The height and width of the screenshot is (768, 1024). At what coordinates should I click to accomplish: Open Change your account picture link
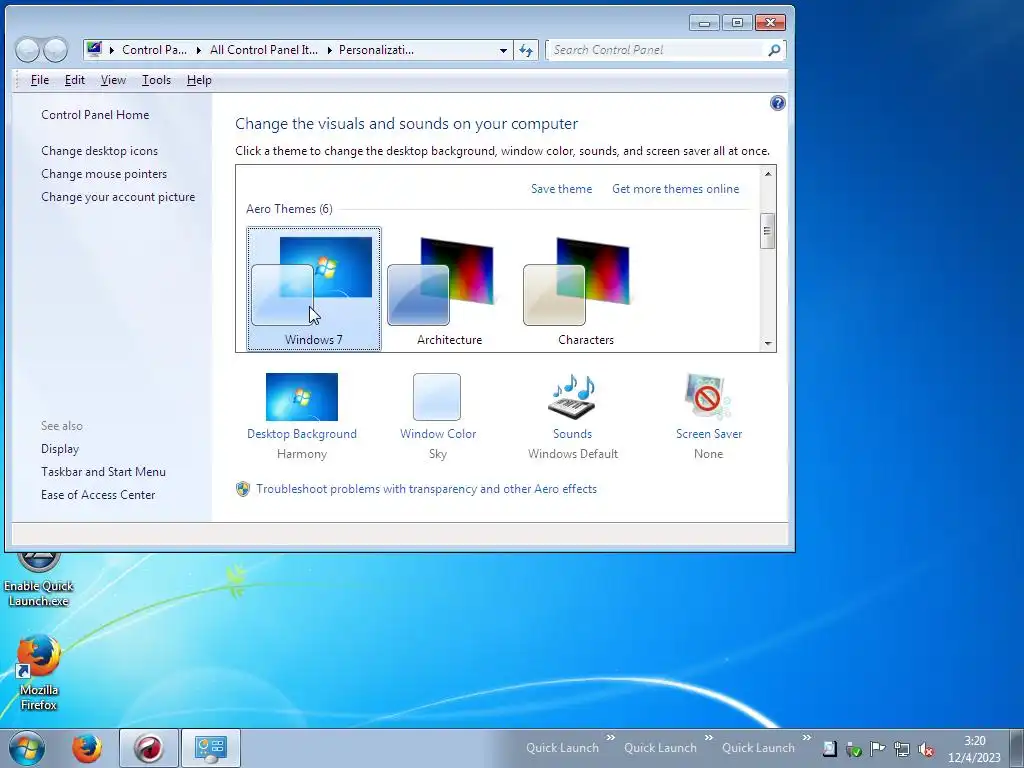(x=118, y=197)
